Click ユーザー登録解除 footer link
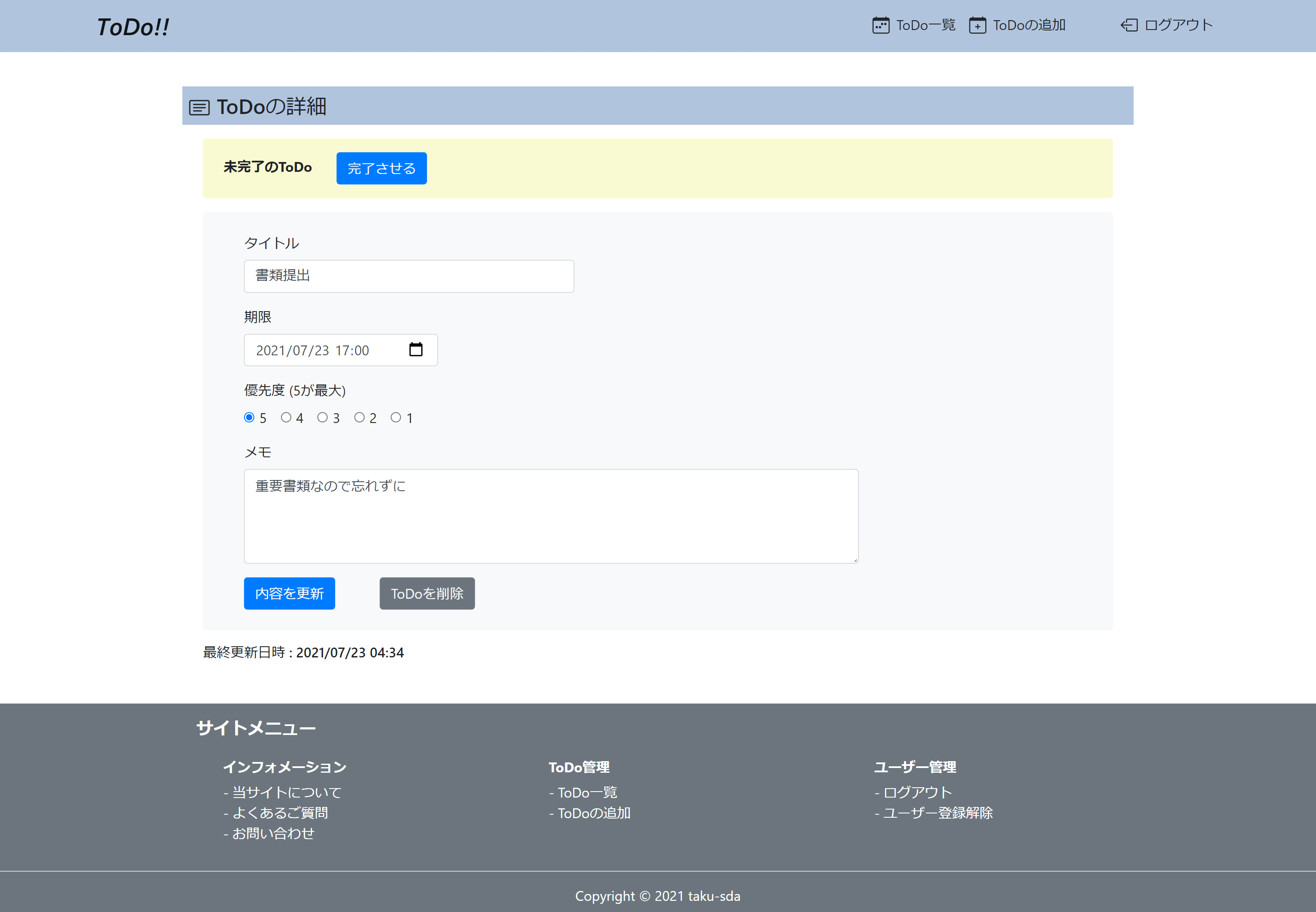 [x=938, y=813]
